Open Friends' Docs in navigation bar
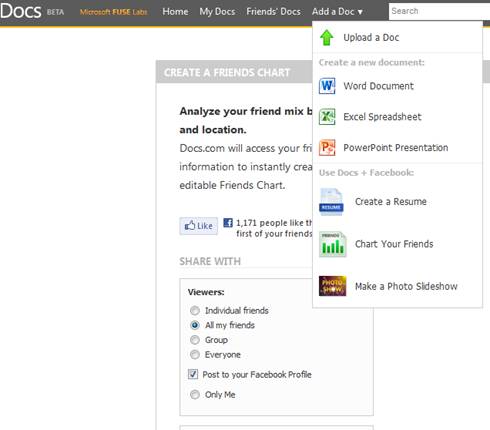This screenshot has height=430, width=490. point(273,12)
